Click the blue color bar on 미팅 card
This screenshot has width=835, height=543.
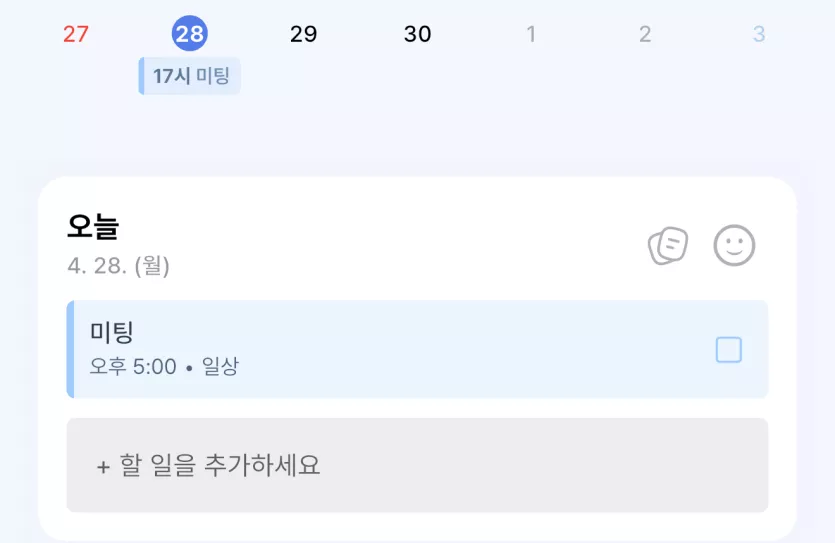pos(70,349)
